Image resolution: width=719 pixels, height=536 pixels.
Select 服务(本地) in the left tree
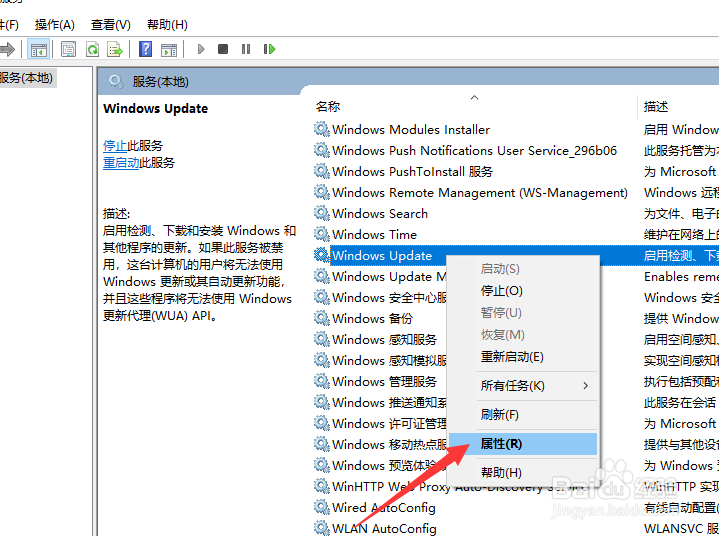[x=26, y=78]
